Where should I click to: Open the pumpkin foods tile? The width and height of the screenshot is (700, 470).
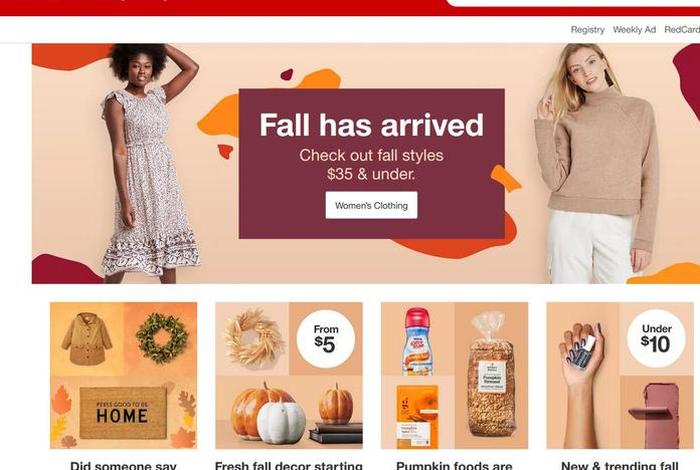click(454, 375)
